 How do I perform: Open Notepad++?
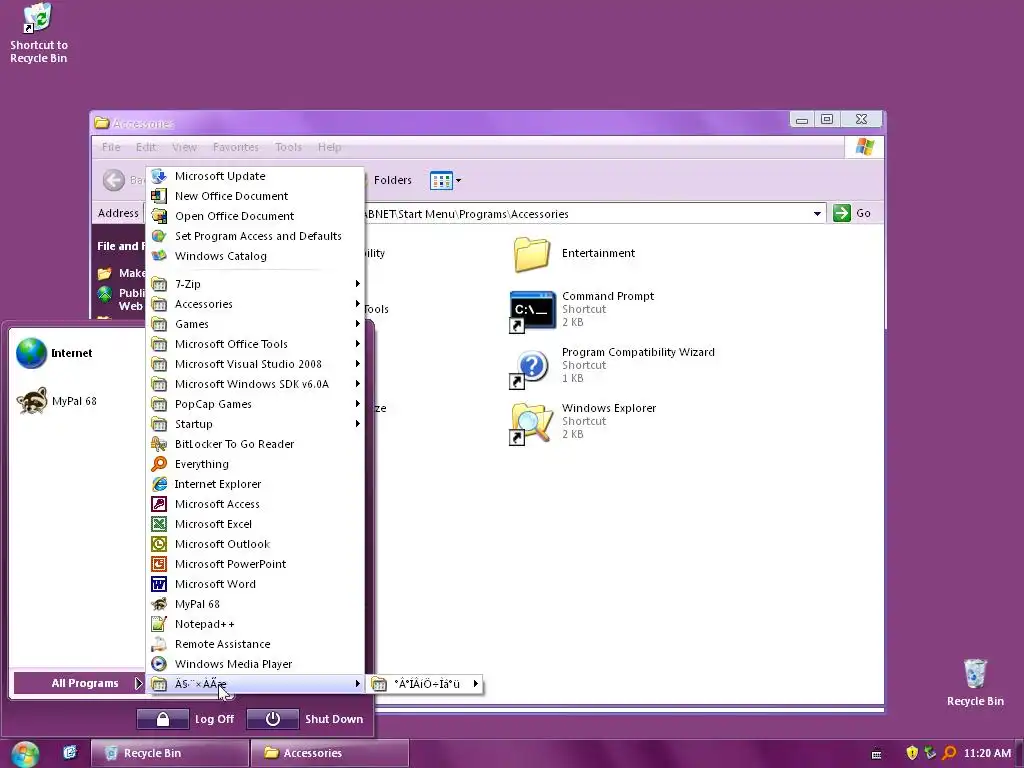(255, 624)
